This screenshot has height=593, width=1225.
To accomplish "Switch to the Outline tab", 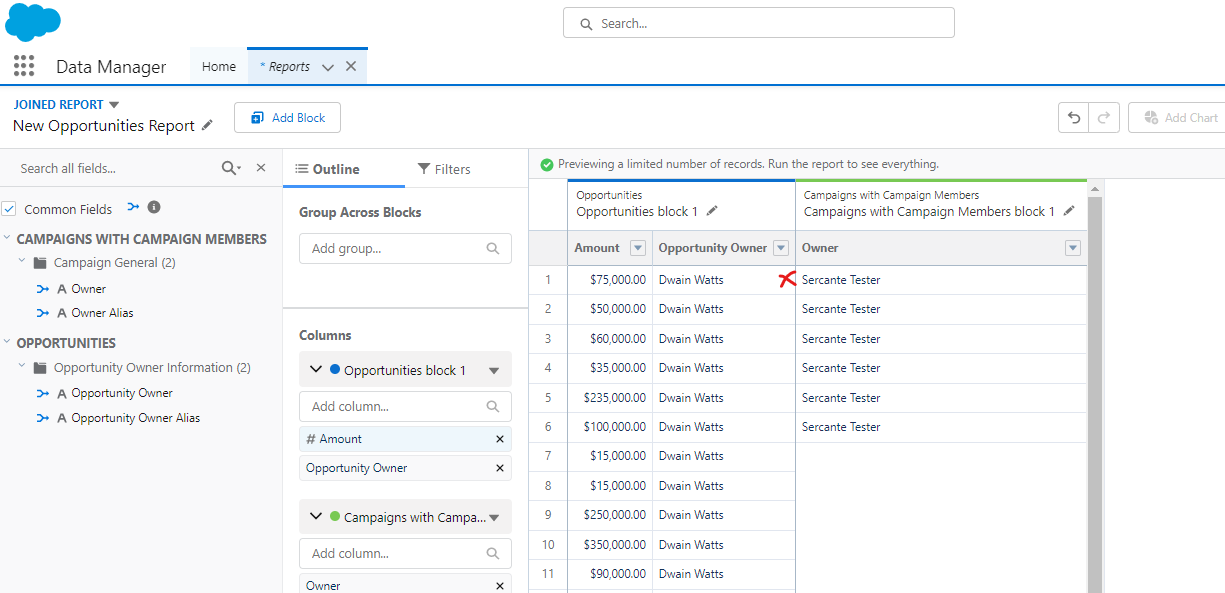I will (344, 169).
